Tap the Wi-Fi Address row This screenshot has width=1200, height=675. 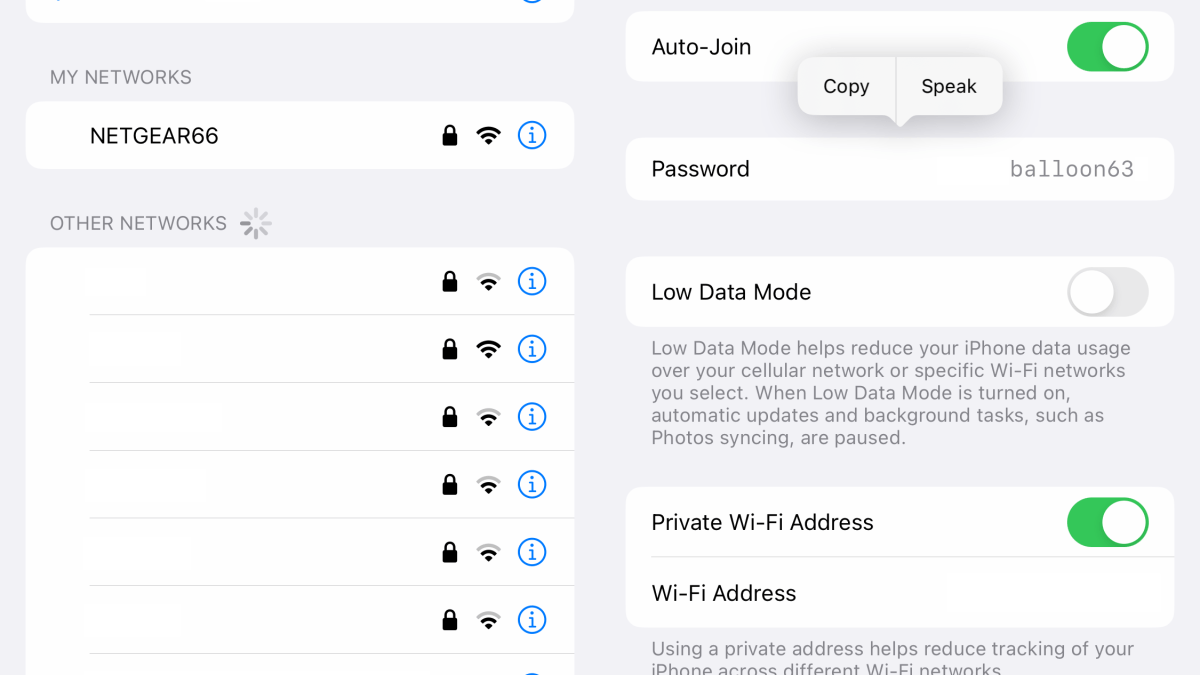tap(900, 593)
